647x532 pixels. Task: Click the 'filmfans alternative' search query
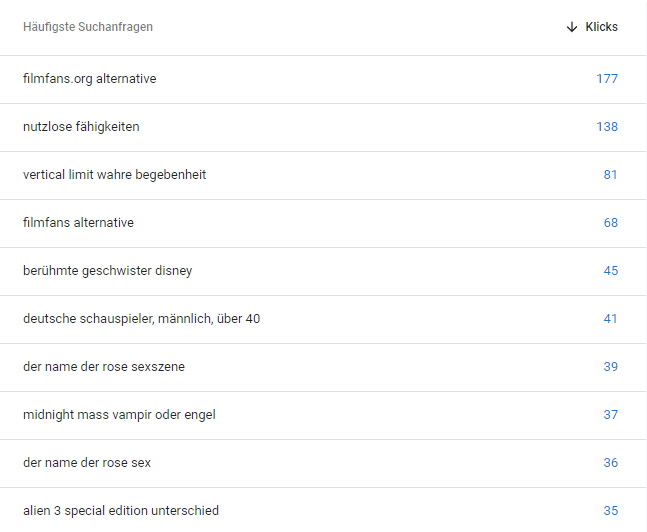tap(78, 223)
